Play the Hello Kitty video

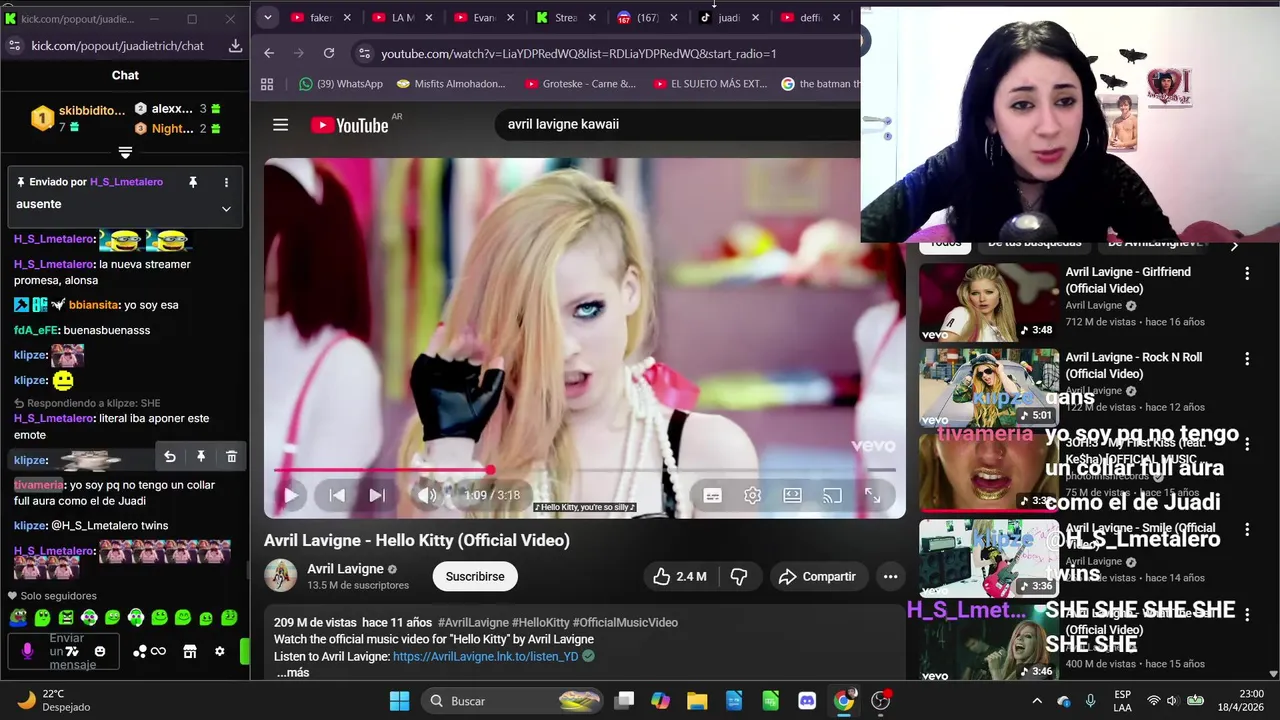(290, 495)
